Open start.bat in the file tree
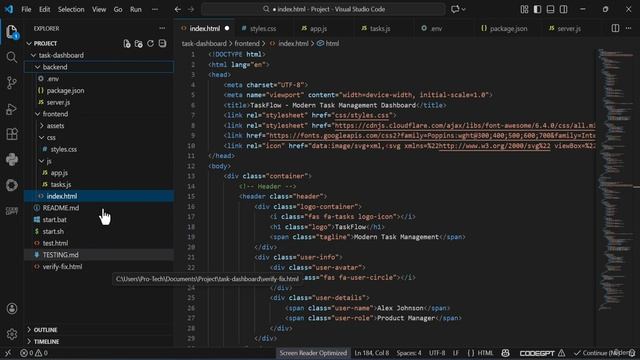Image resolution: width=640 pixels, height=360 pixels. click(54, 220)
